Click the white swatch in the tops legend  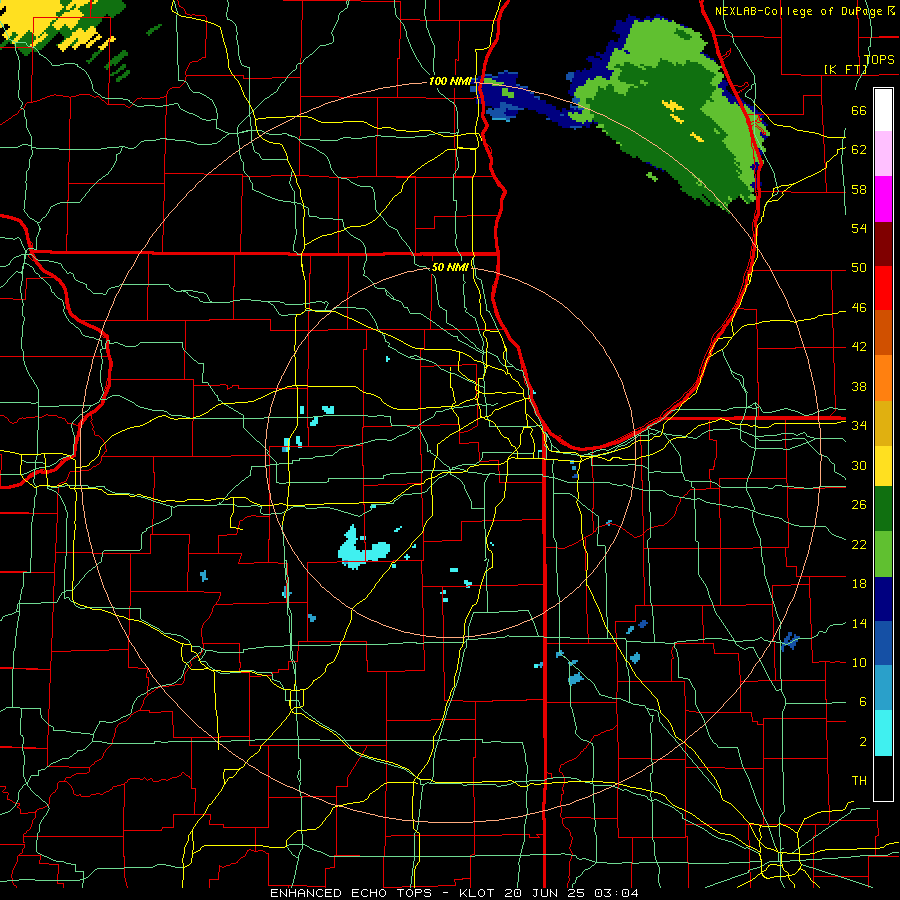[883, 110]
